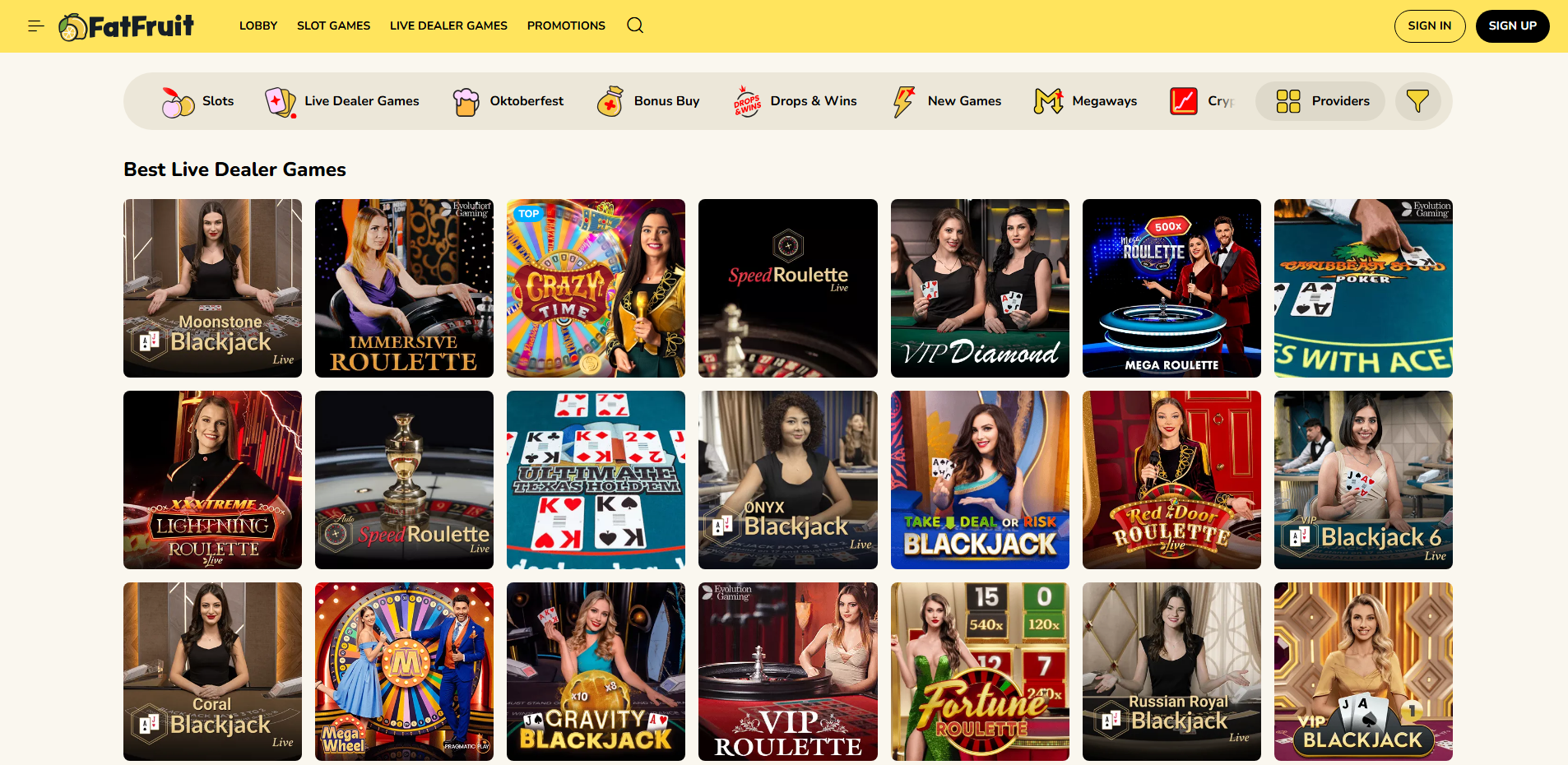This screenshot has width=1568, height=765.
Task: Click the Live Dealer Games card icon
Action: coord(279,101)
